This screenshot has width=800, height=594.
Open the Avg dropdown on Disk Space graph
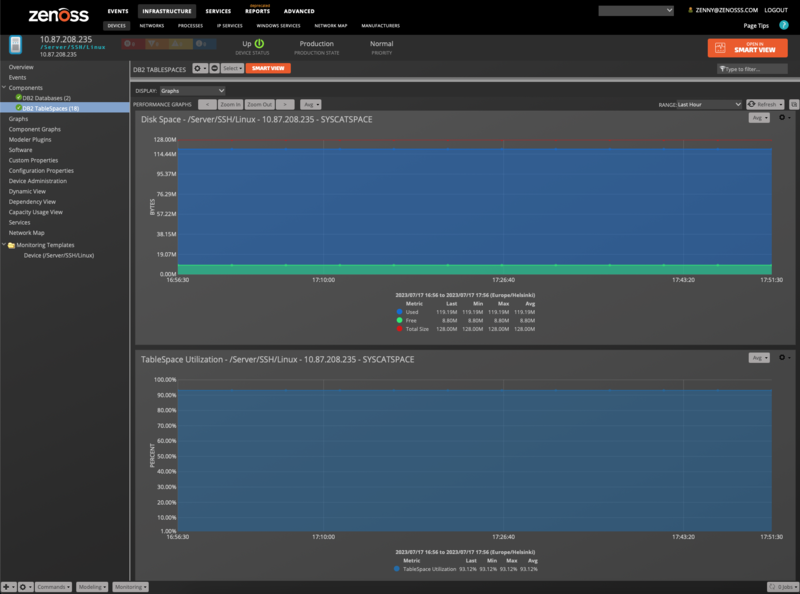coord(759,118)
